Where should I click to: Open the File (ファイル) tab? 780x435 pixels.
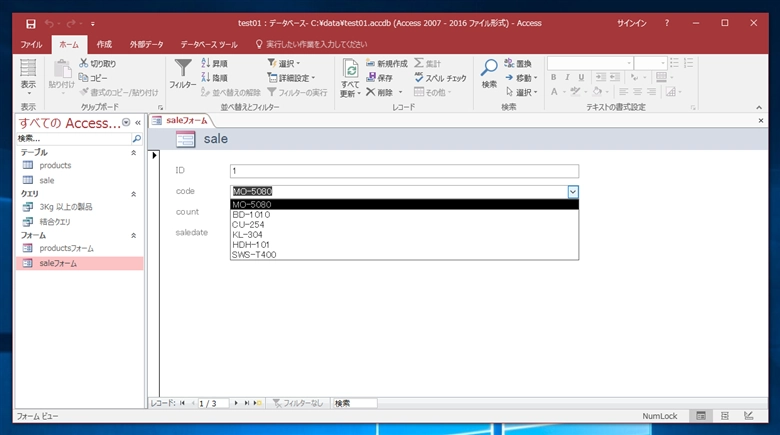click(x=31, y=44)
